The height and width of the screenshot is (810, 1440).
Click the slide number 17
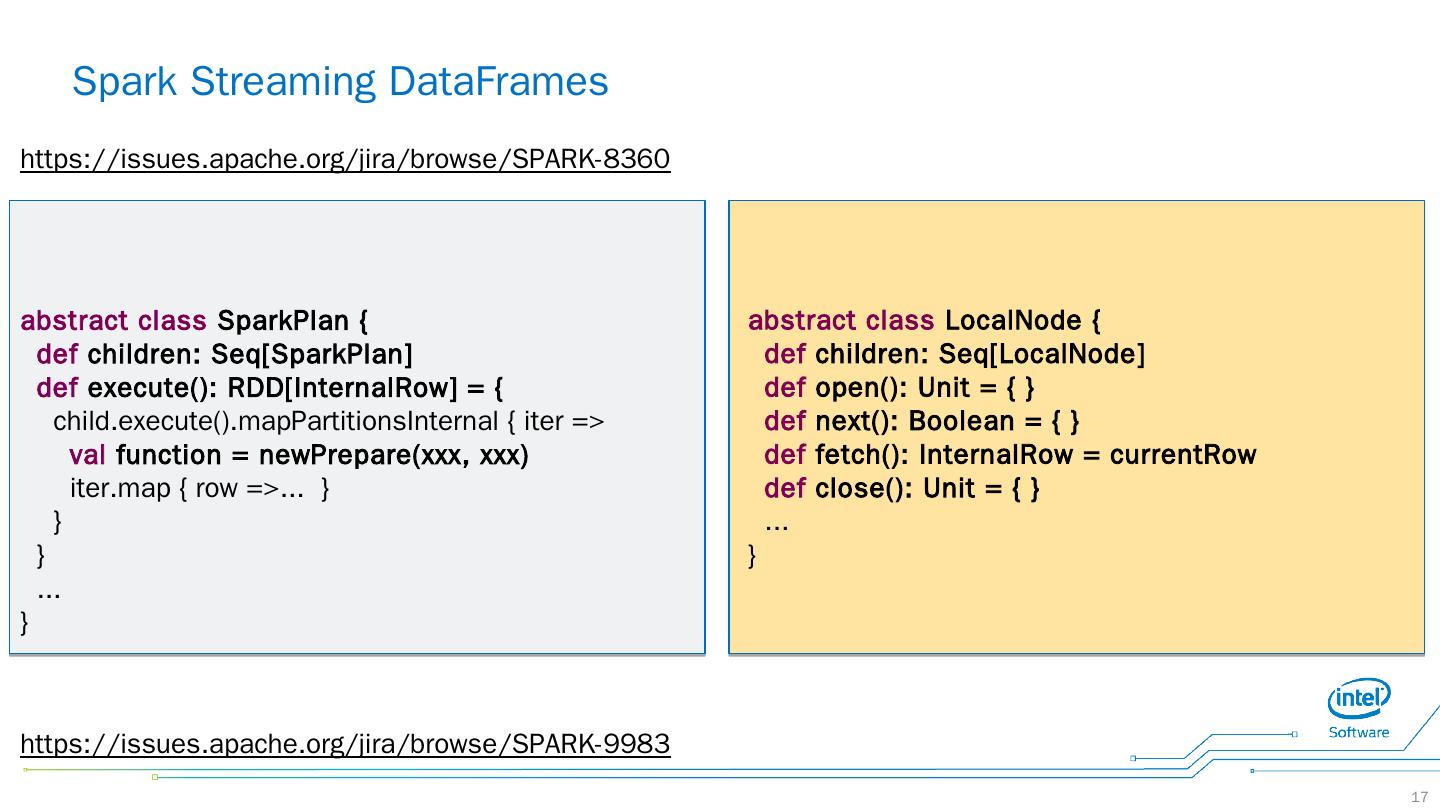coord(1419,797)
